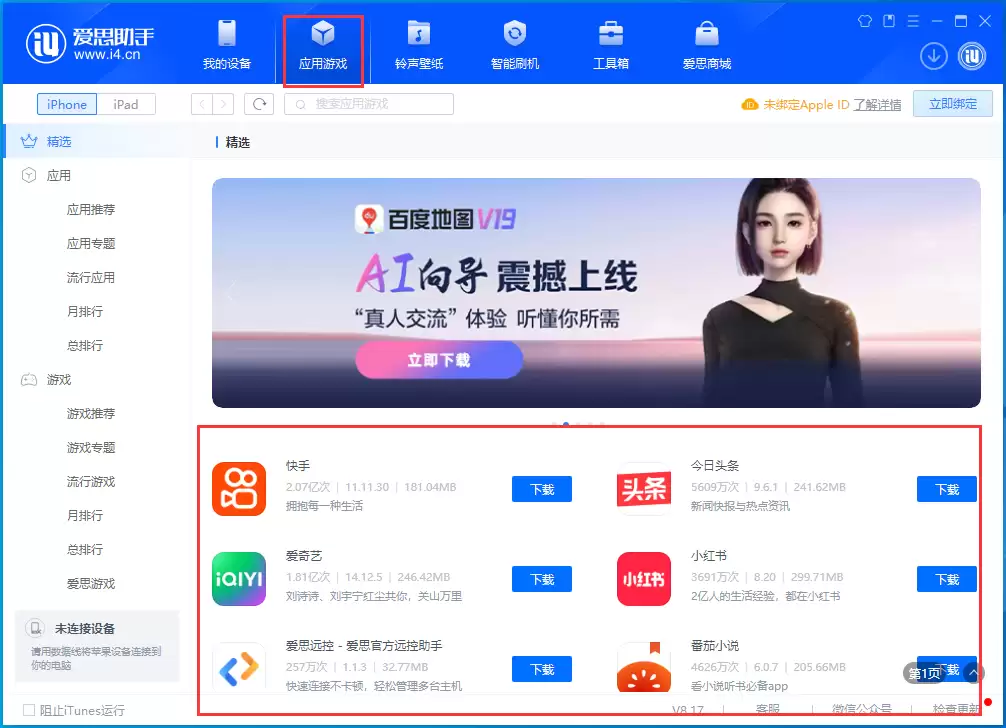The height and width of the screenshot is (728, 1006).
Task: Click the 快手 app title text
Action: [x=298, y=466]
